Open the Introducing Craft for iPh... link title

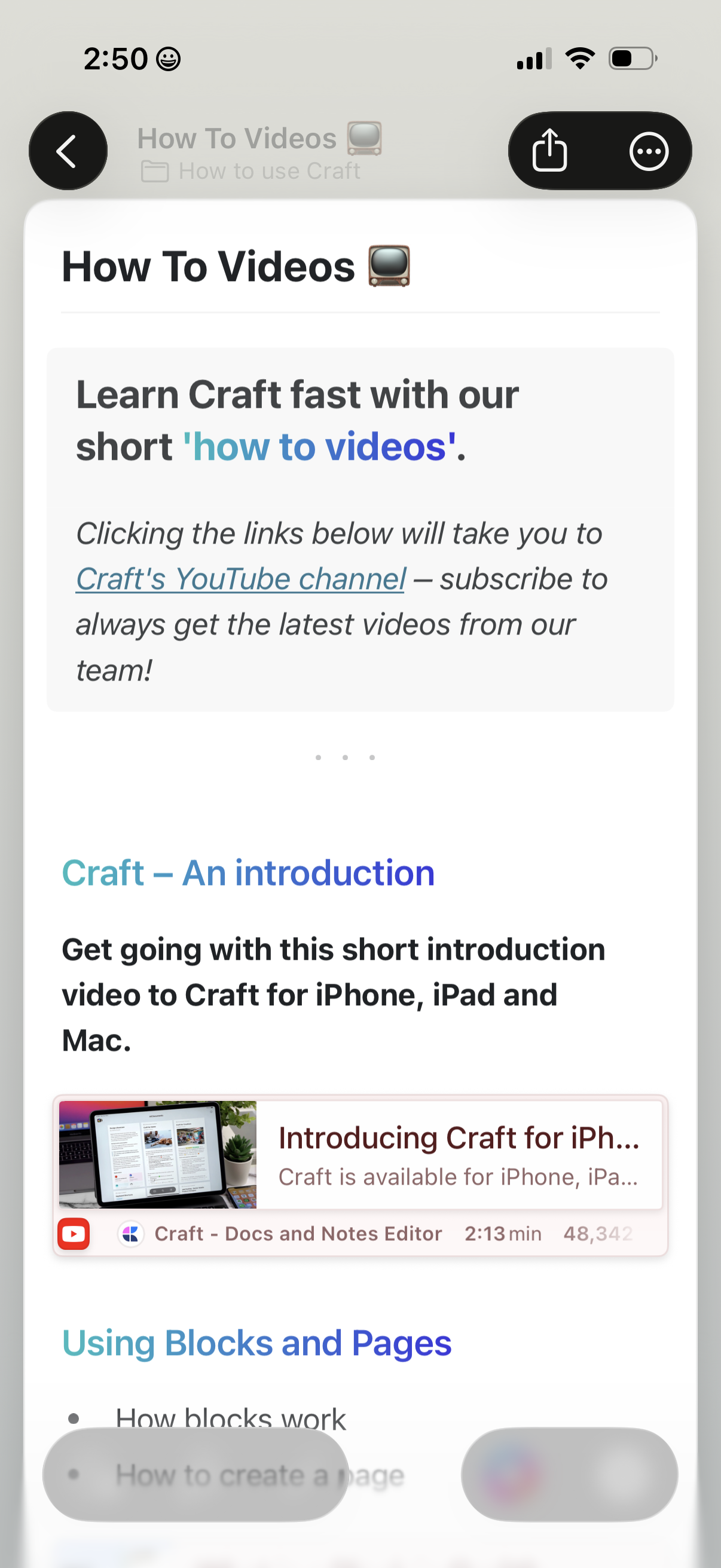click(x=459, y=1137)
